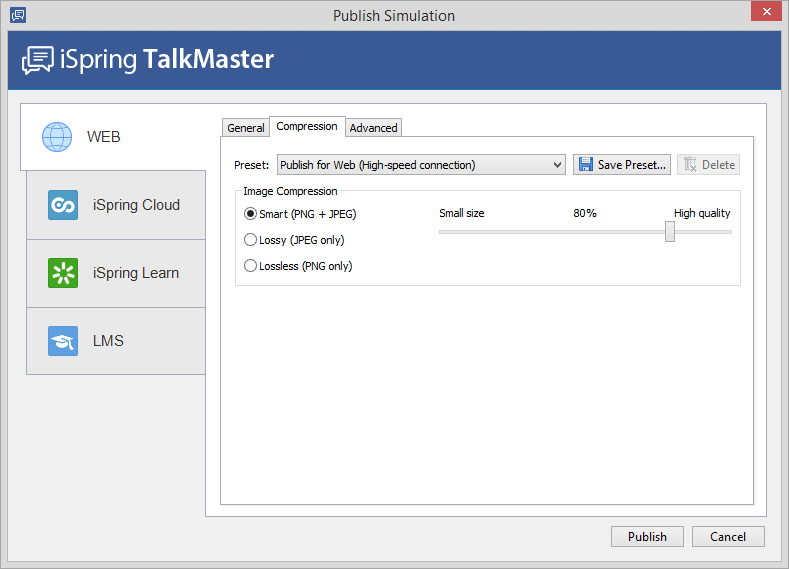
Task: Click the WEB globe icon
Action: pyautogui.click(x=57, y=136)
